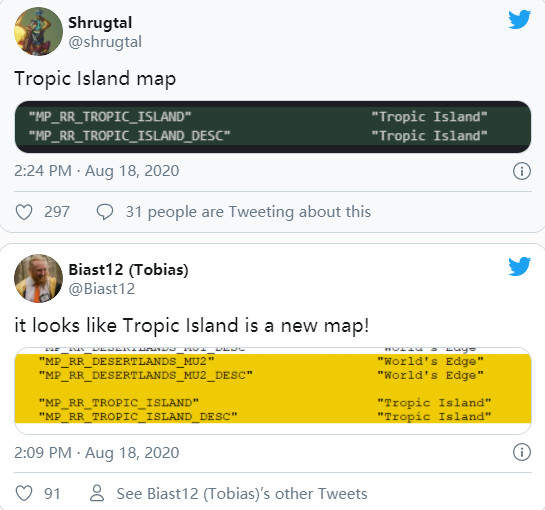Click the Twitter bird icon on Shrugtal's tweet
Viewport: 545px width, 510px height.
pyautogui.click(x=519, y=19)
